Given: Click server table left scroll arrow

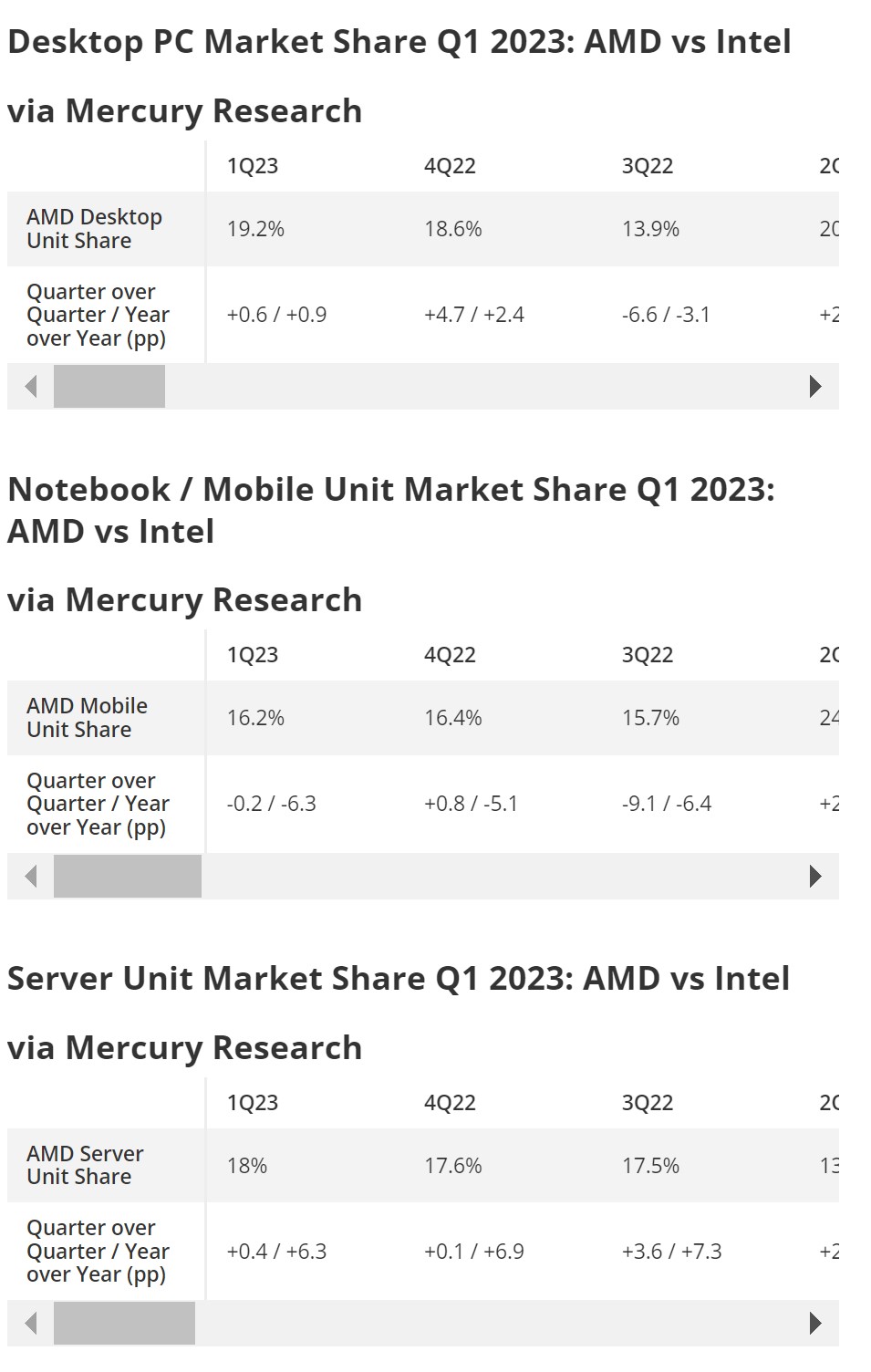Looking at the screenshot, I should [x=31, y=1324].
